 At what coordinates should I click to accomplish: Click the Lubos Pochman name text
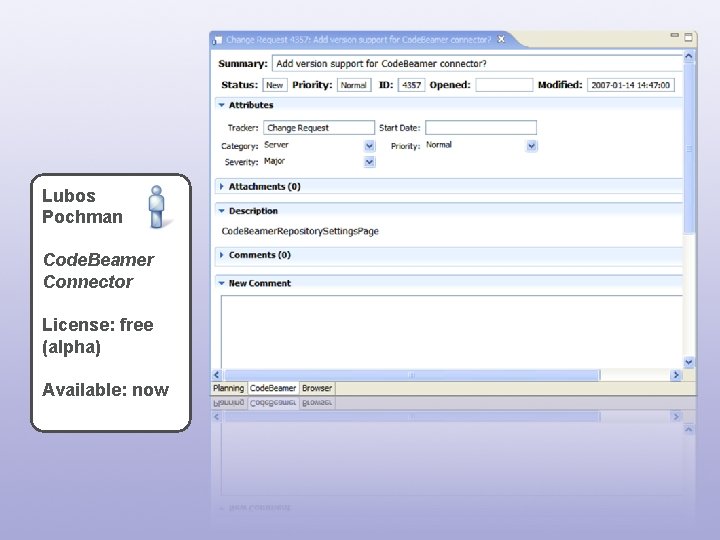pos(83,206)
